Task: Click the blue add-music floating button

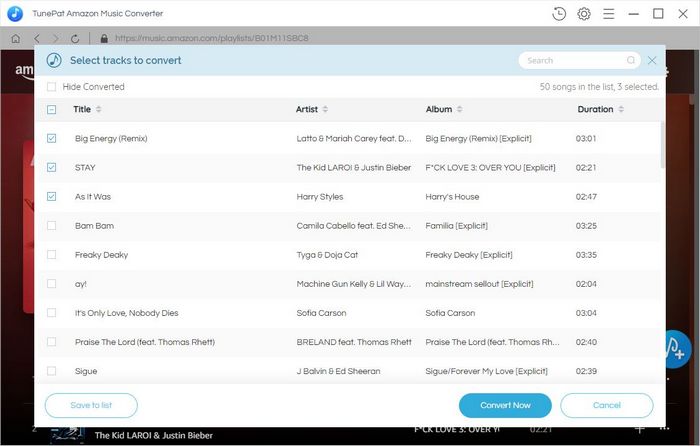Action: (x=676, y=349)
